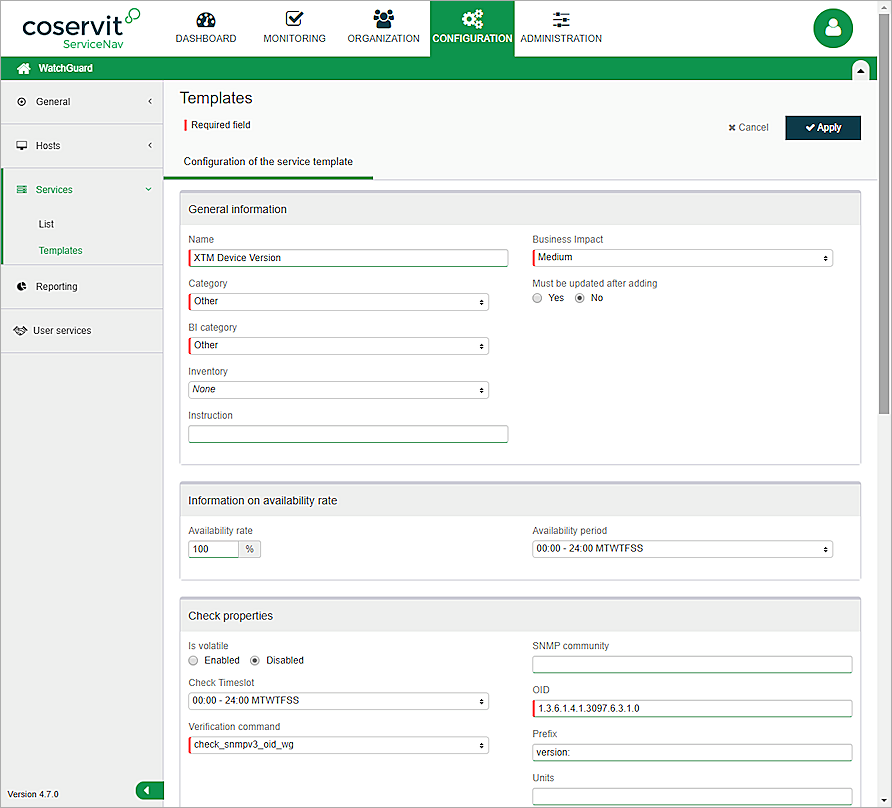Collapse the green header bar arrow

859,69
